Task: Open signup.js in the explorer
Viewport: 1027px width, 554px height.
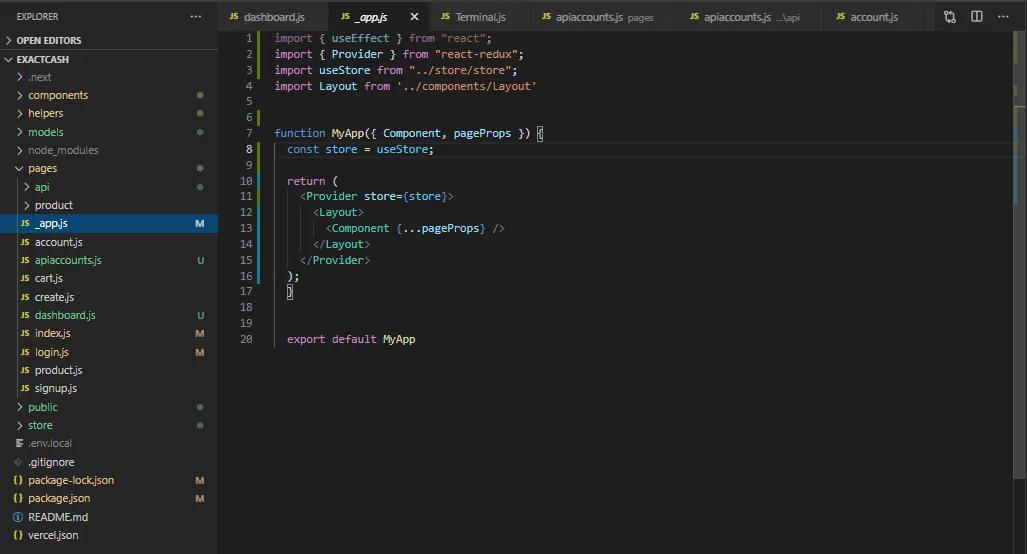Action: click(x=56, y=388)
